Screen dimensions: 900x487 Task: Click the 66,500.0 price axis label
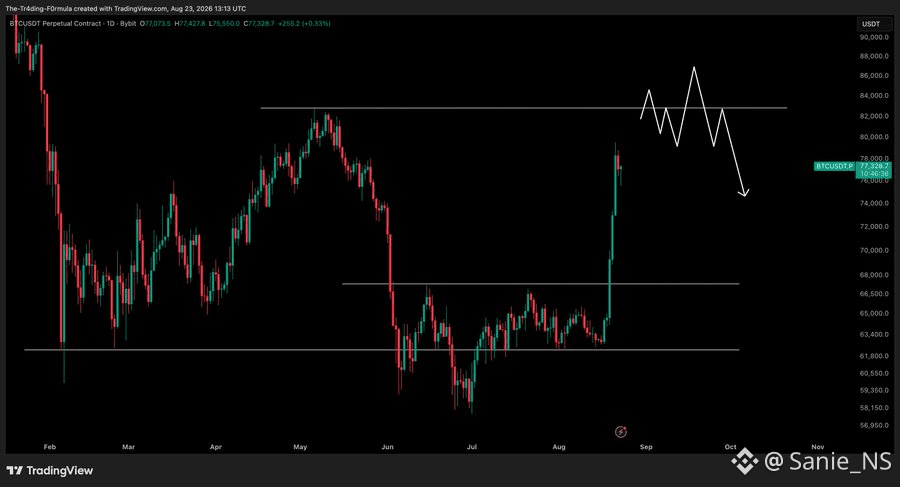point(874,294)
